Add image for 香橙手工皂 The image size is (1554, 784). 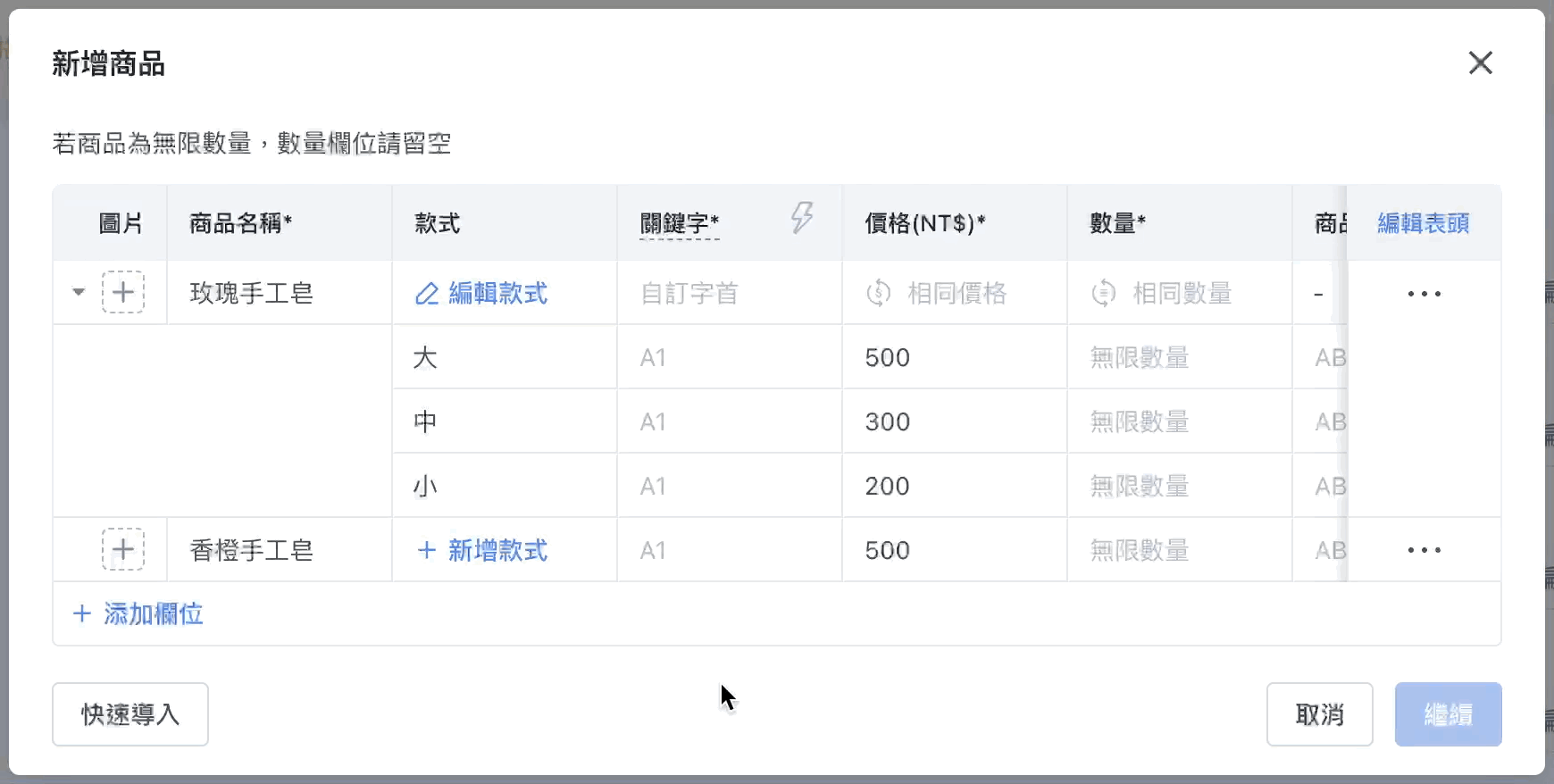pos(123,549)
